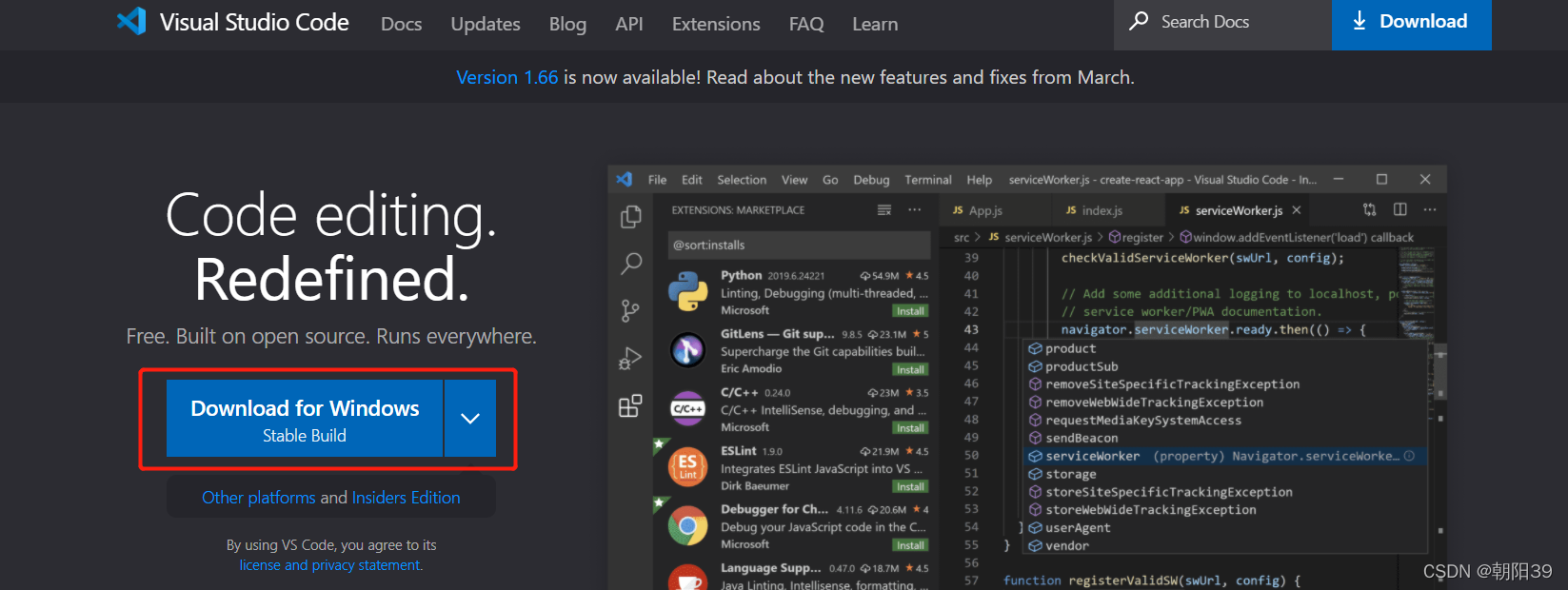Select the serviceWorker autocomplete suggestion
The height and width of the screenshot is (590, 1568).
click(x=1226, y=456)
